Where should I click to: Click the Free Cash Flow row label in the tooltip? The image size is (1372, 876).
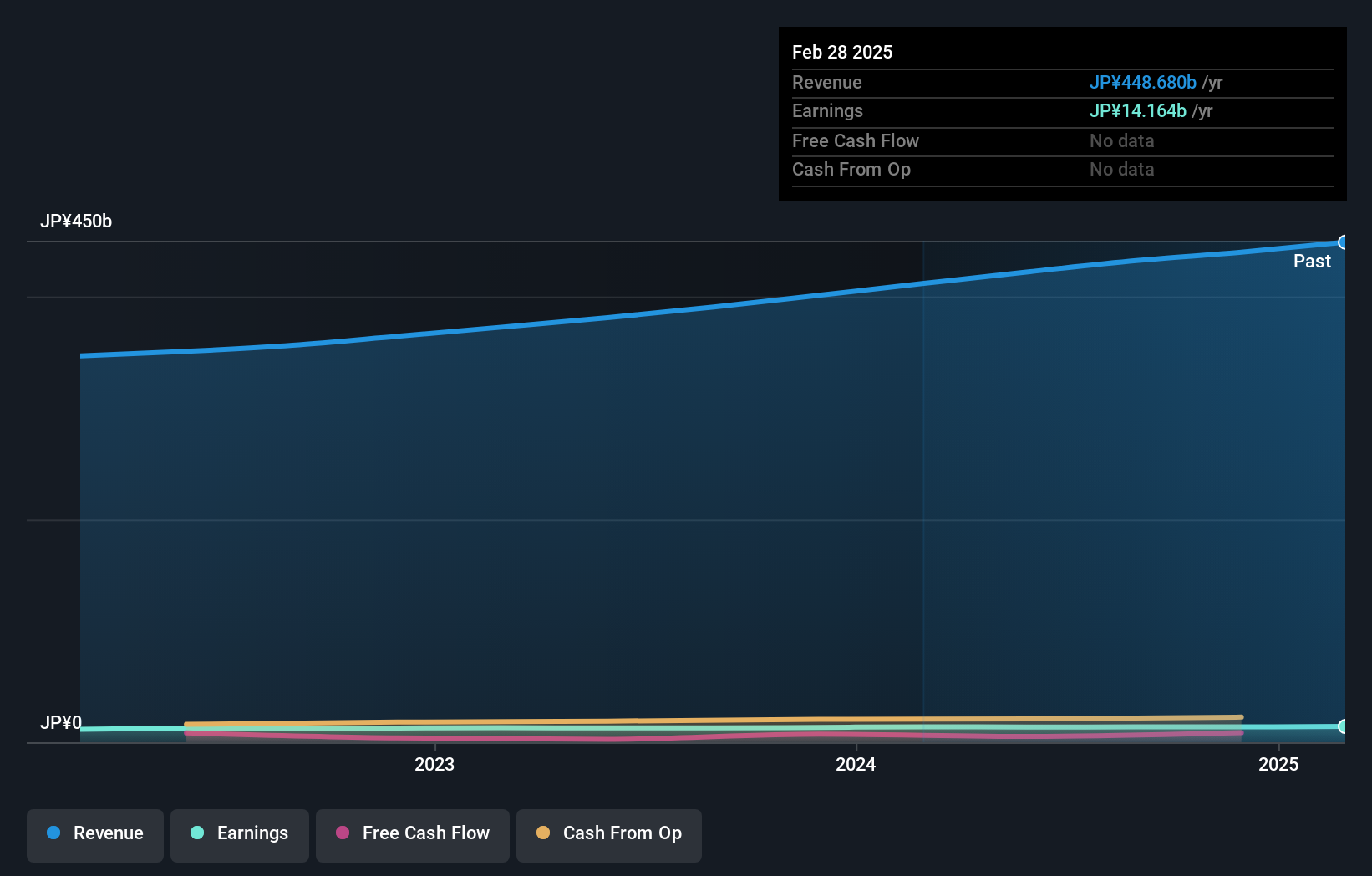pos(856,140)
